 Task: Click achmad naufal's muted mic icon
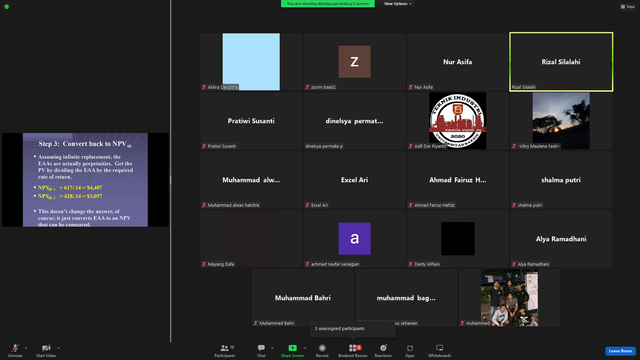coord(307,264)
